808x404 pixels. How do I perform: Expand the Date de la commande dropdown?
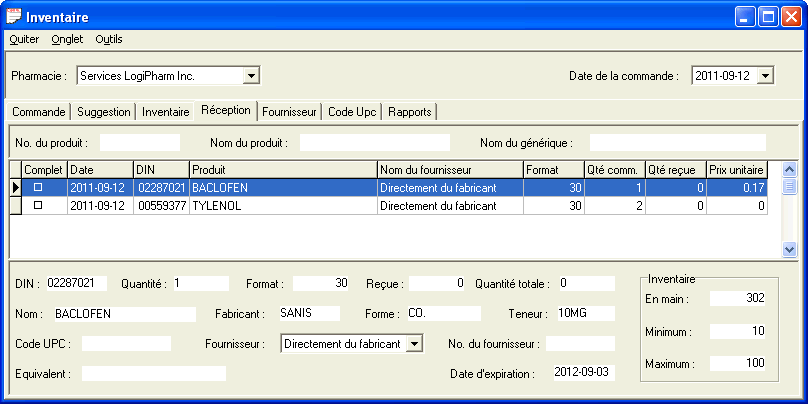click(765, 75)
